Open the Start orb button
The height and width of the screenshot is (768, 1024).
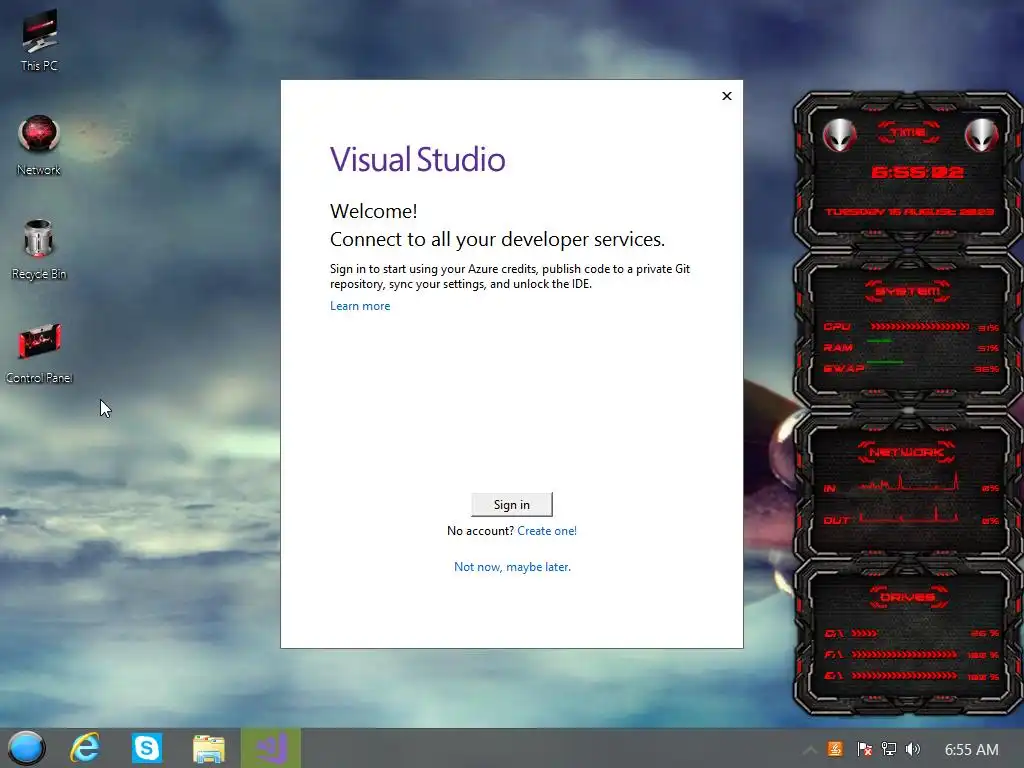26,748
